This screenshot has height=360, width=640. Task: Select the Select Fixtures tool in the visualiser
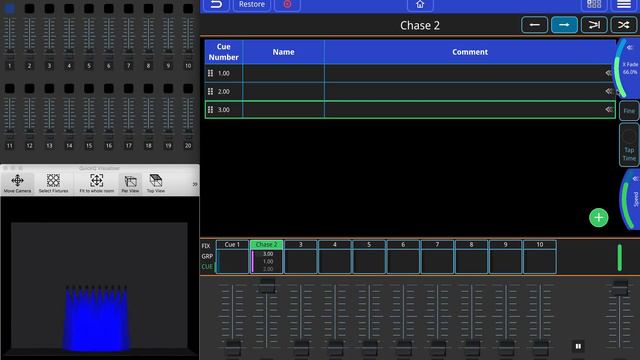[x=53, y=183]
